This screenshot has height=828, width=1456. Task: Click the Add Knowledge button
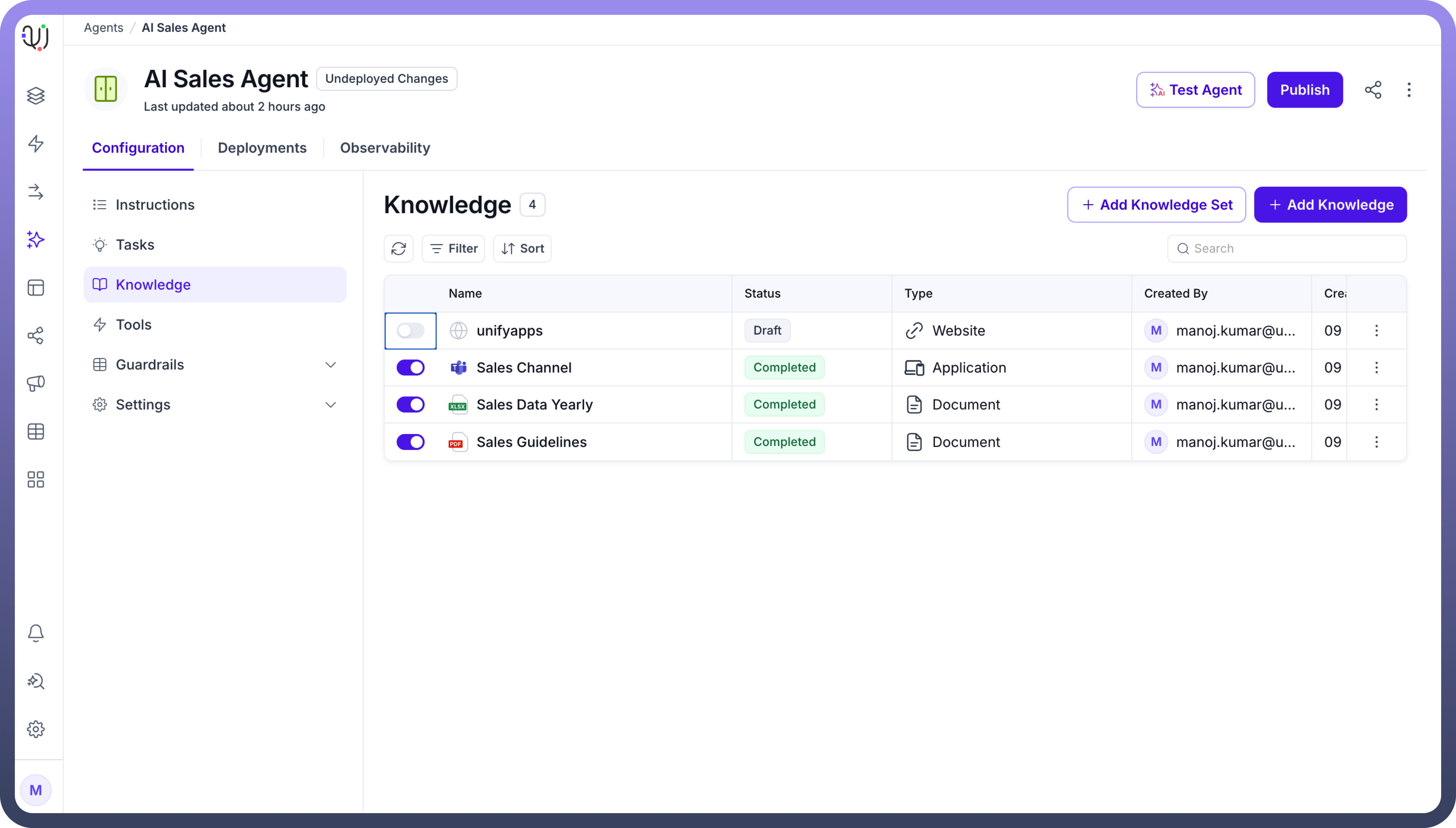click(1330, 205)
